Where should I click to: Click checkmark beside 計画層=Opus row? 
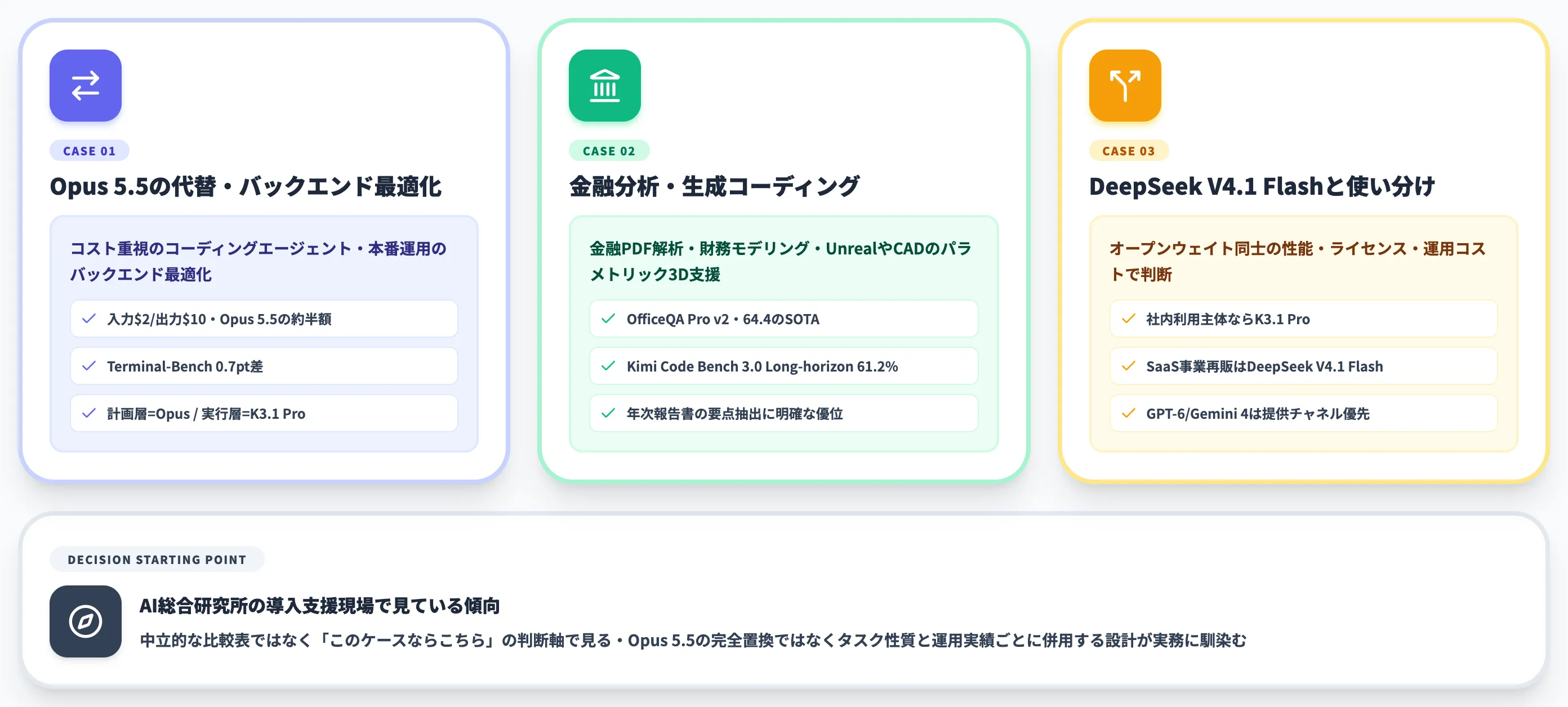click(89, 413)
